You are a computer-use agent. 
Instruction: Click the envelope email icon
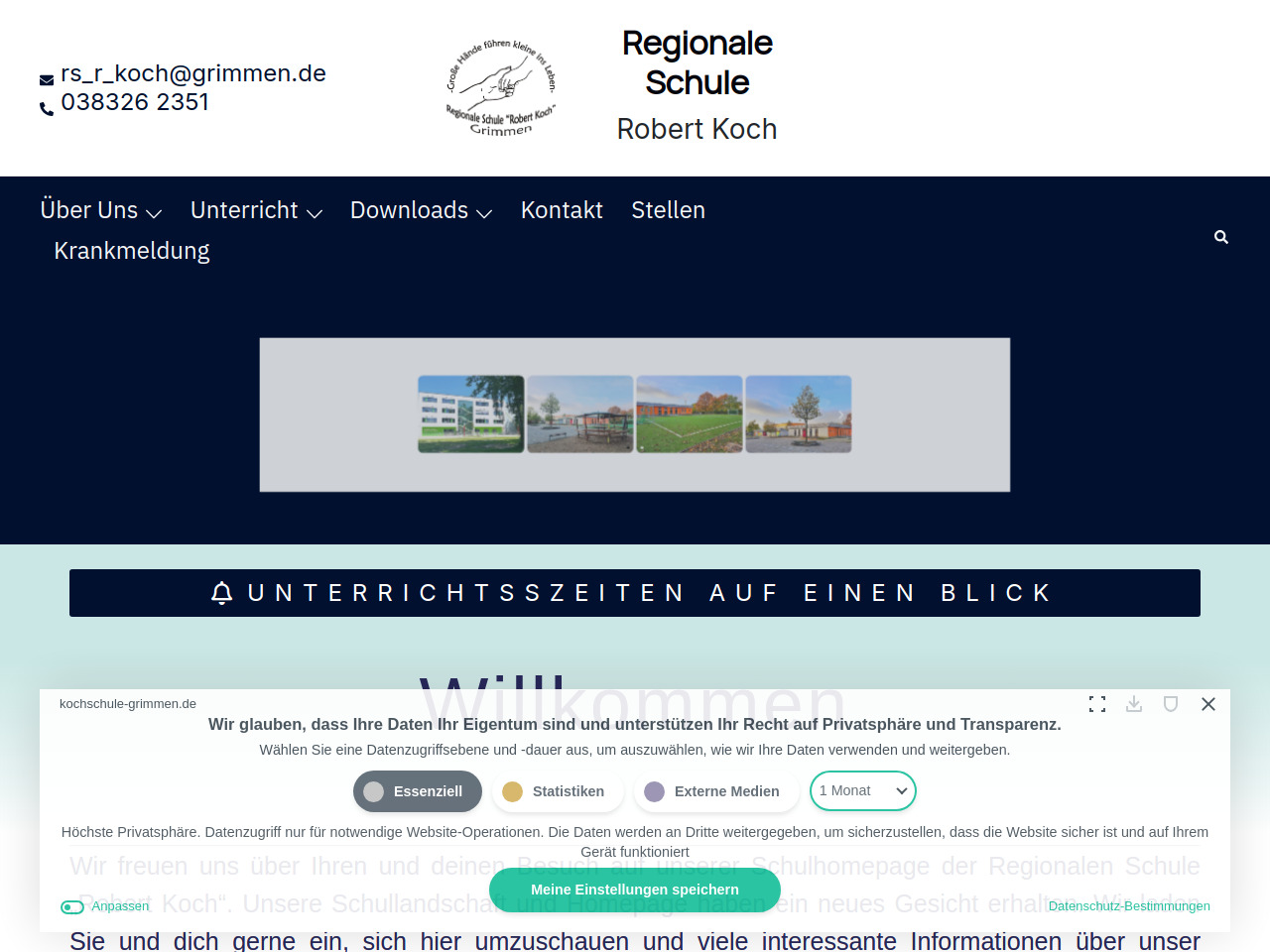pyautogui.click(x=47, y=79)
